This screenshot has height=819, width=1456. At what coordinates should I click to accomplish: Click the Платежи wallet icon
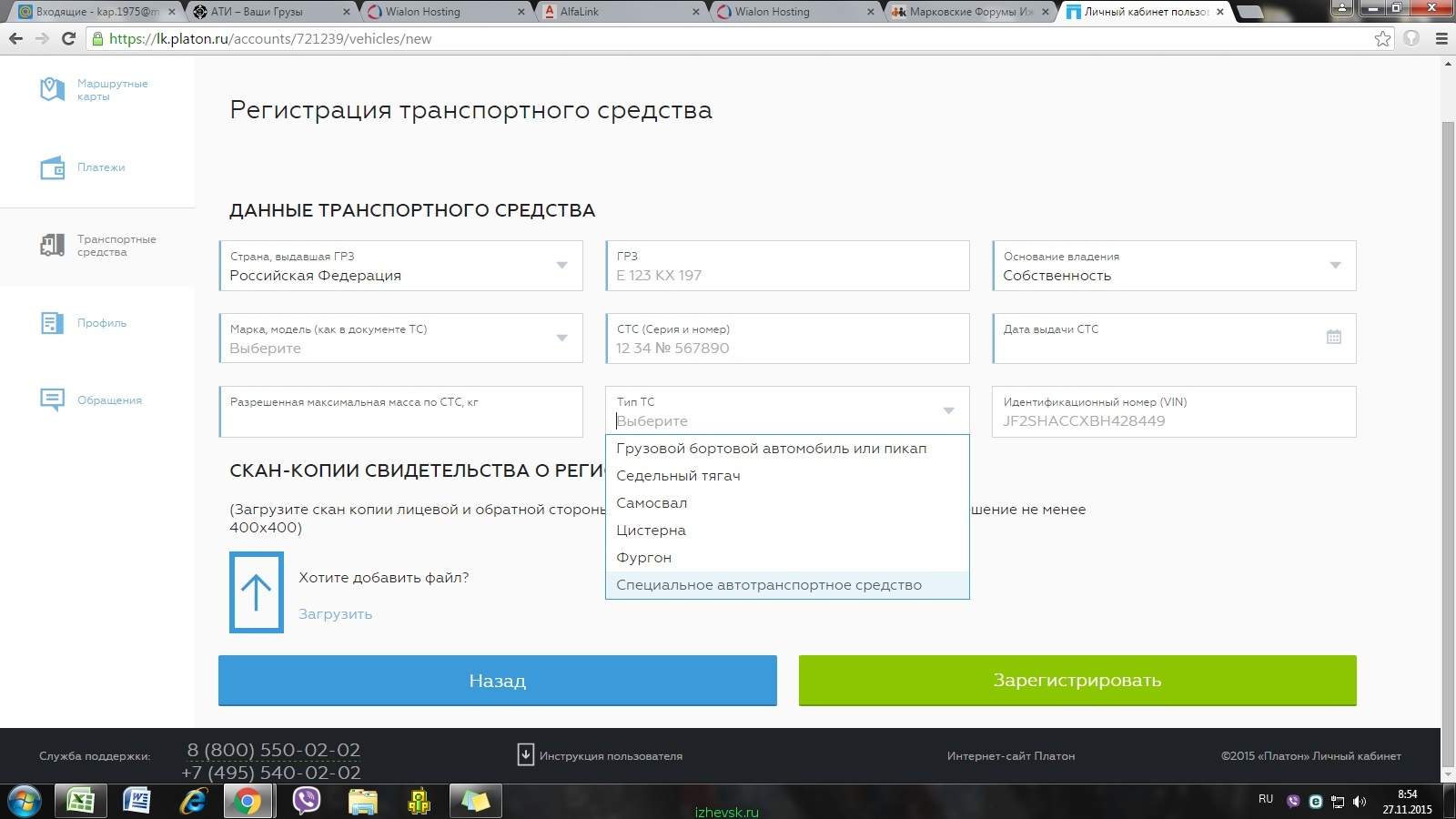(x=52, y=168)
